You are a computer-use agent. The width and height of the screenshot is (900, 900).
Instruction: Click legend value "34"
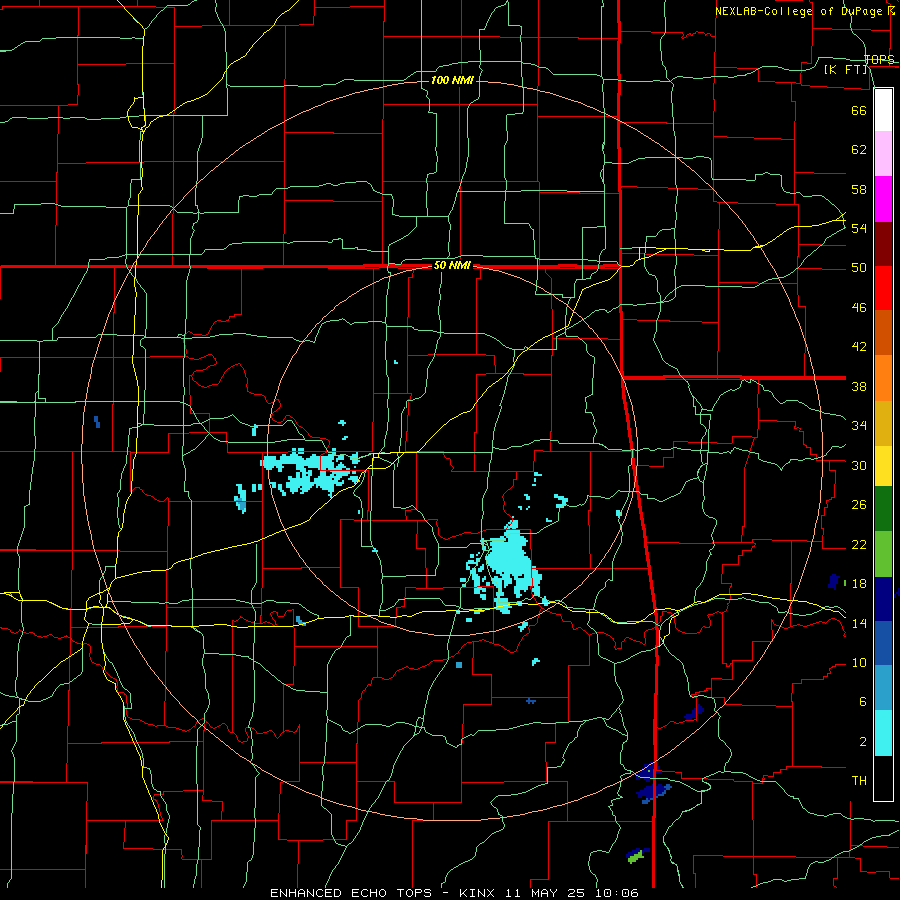point(859,426)
